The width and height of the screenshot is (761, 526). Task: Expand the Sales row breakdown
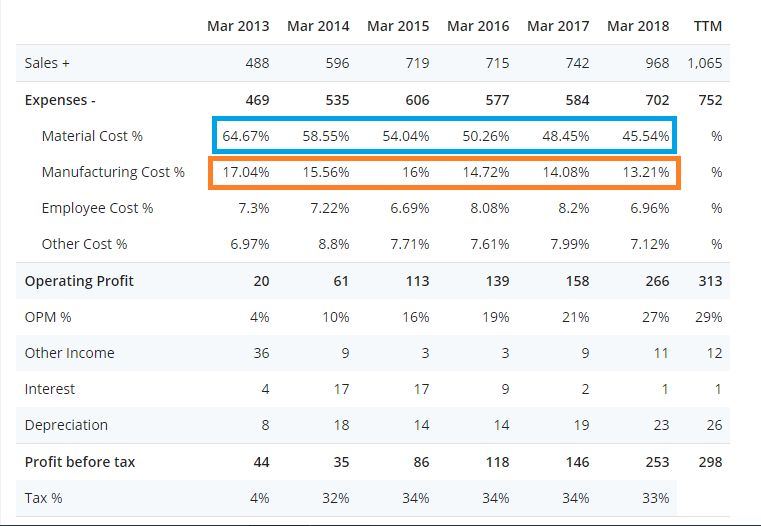coord(47,64)
